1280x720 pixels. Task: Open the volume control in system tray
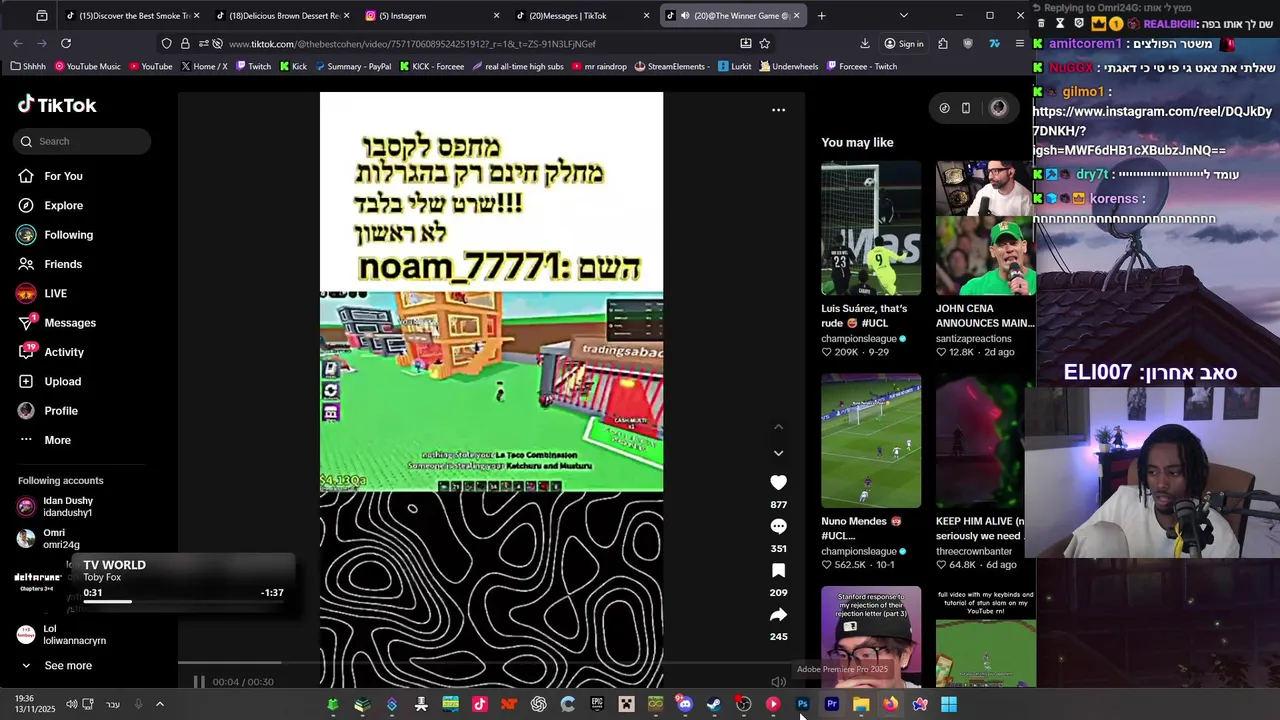tap(71, 704)
